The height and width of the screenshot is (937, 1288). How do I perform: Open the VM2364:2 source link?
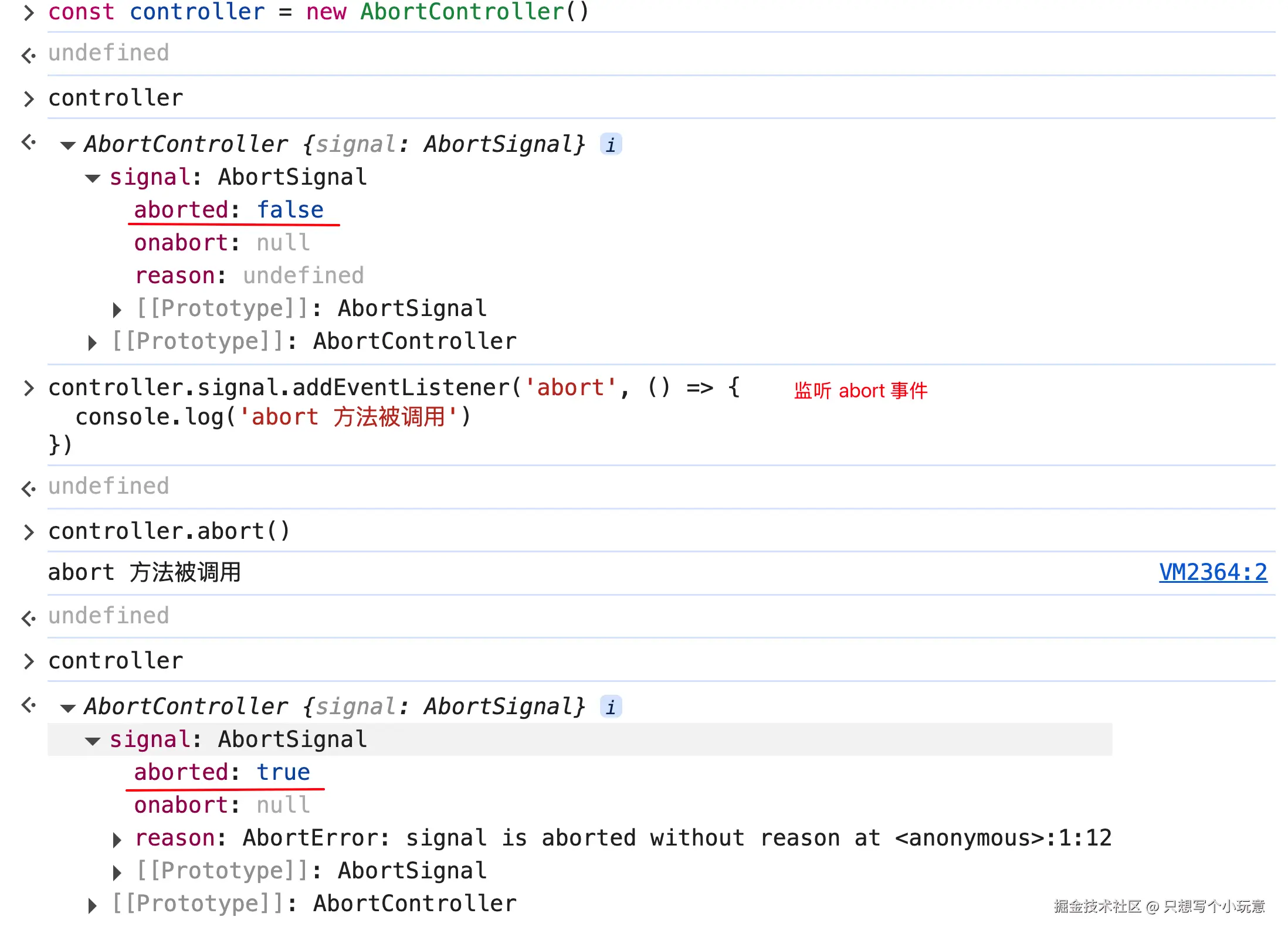(x=1213, y=572)
